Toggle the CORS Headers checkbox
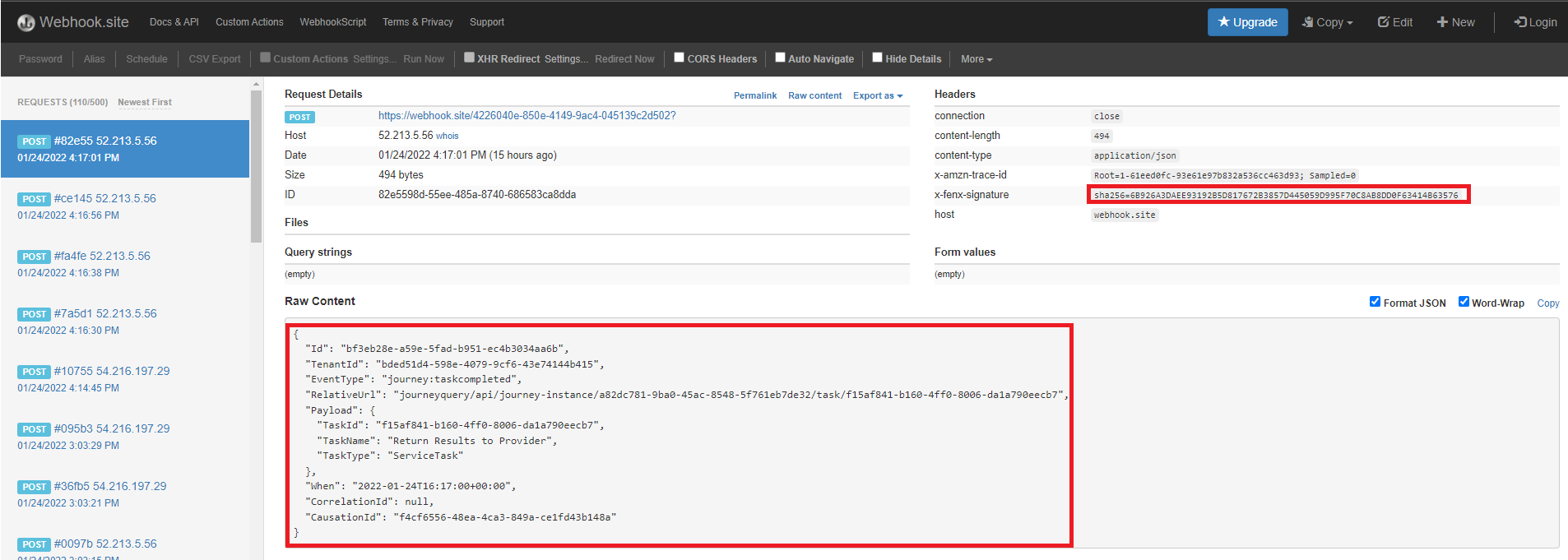Viewport: 1568px width, 560px height. coord(679,58)
